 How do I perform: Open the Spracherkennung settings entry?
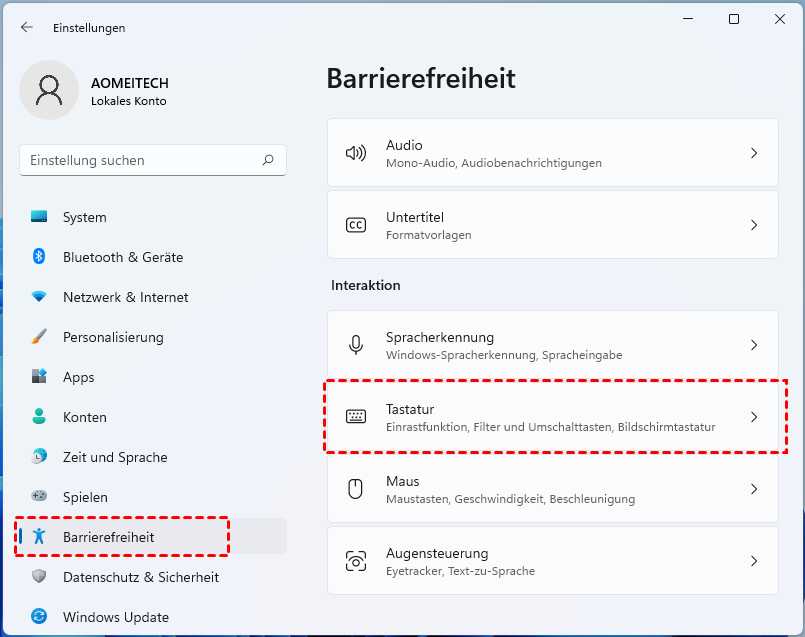(552, 345)
